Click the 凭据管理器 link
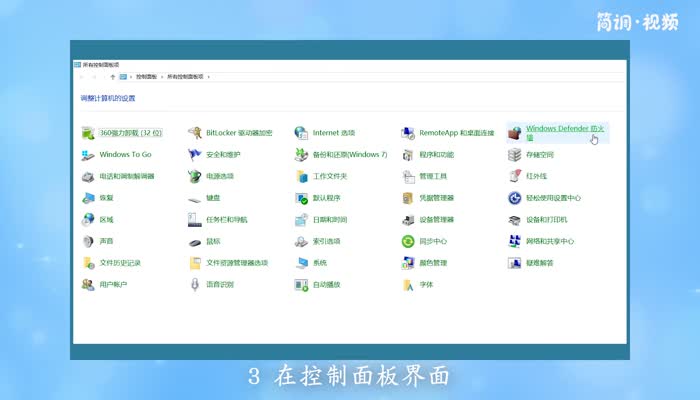Image resolution: width=700 pixels, height=400 pixels. coord(436,198)
